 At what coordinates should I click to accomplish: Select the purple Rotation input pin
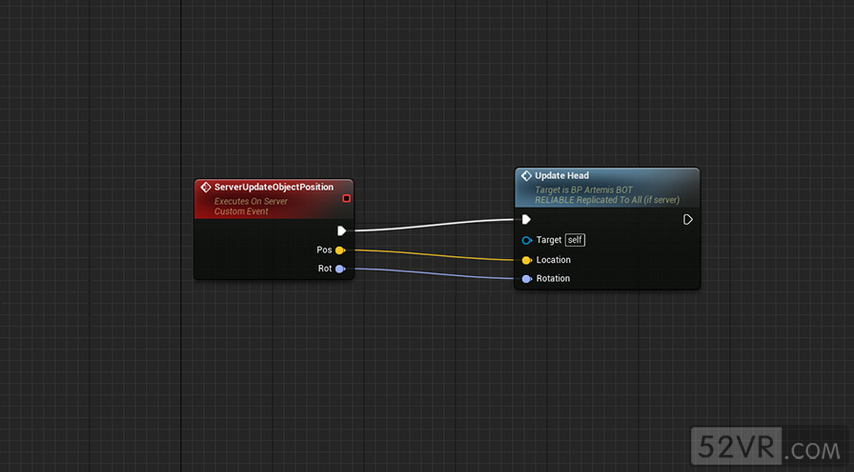point(526,278)
